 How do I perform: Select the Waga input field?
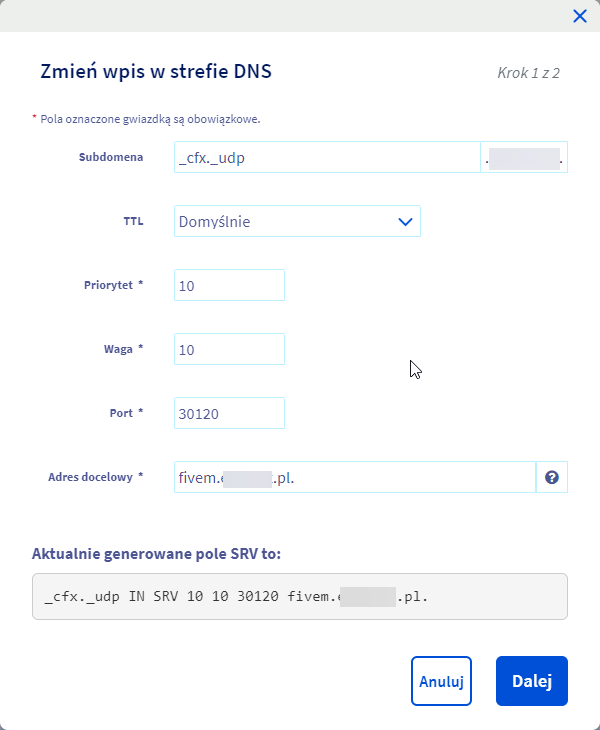(229, 349)
